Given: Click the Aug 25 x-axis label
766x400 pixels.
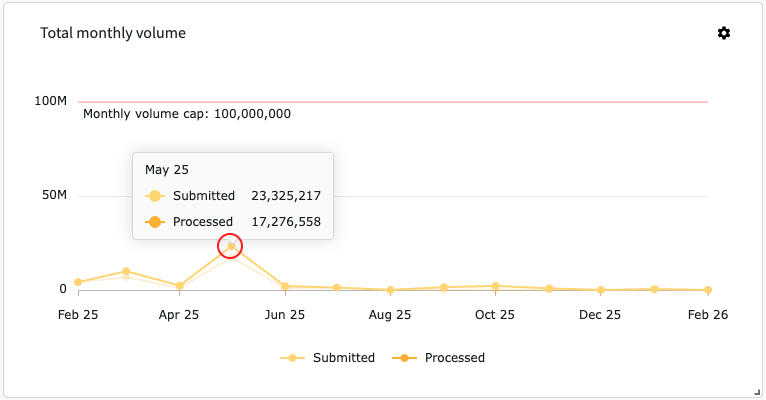Looking at the screenshot, I should coord(390,315).
